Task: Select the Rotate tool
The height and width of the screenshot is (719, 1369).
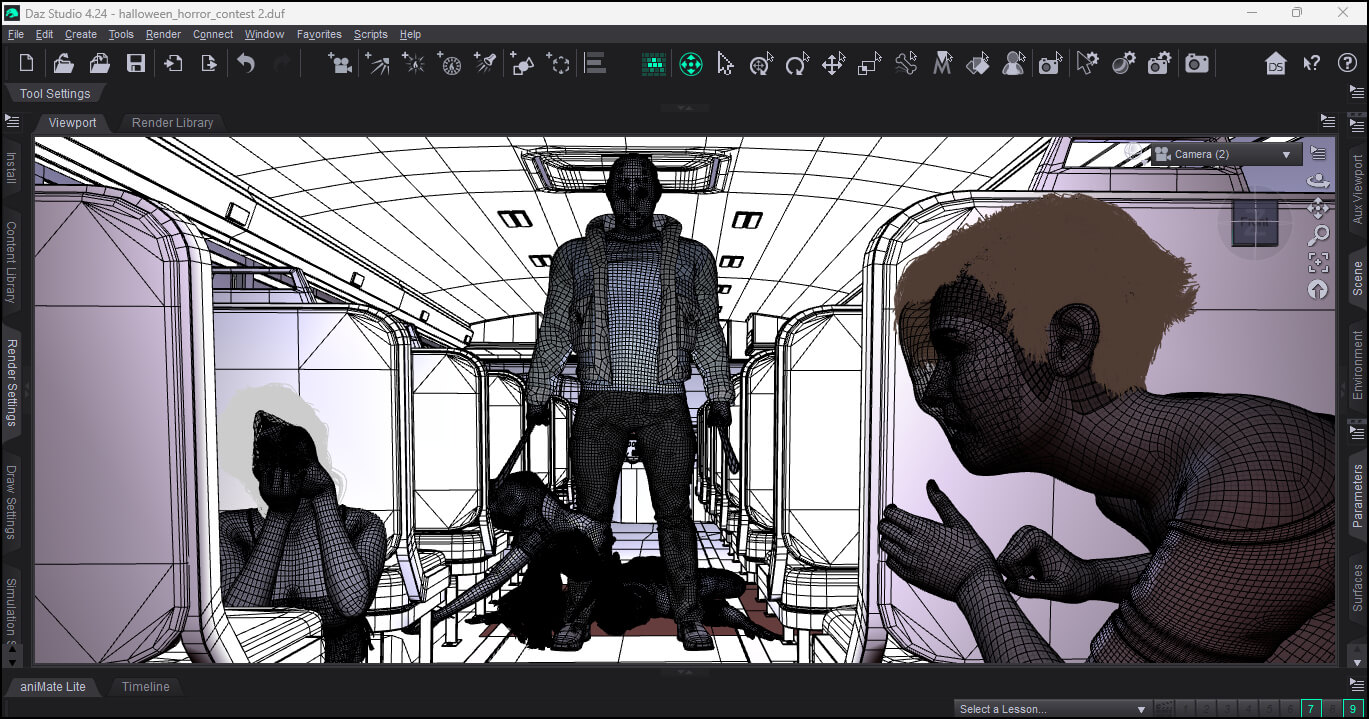Action: tap(797, 64)
